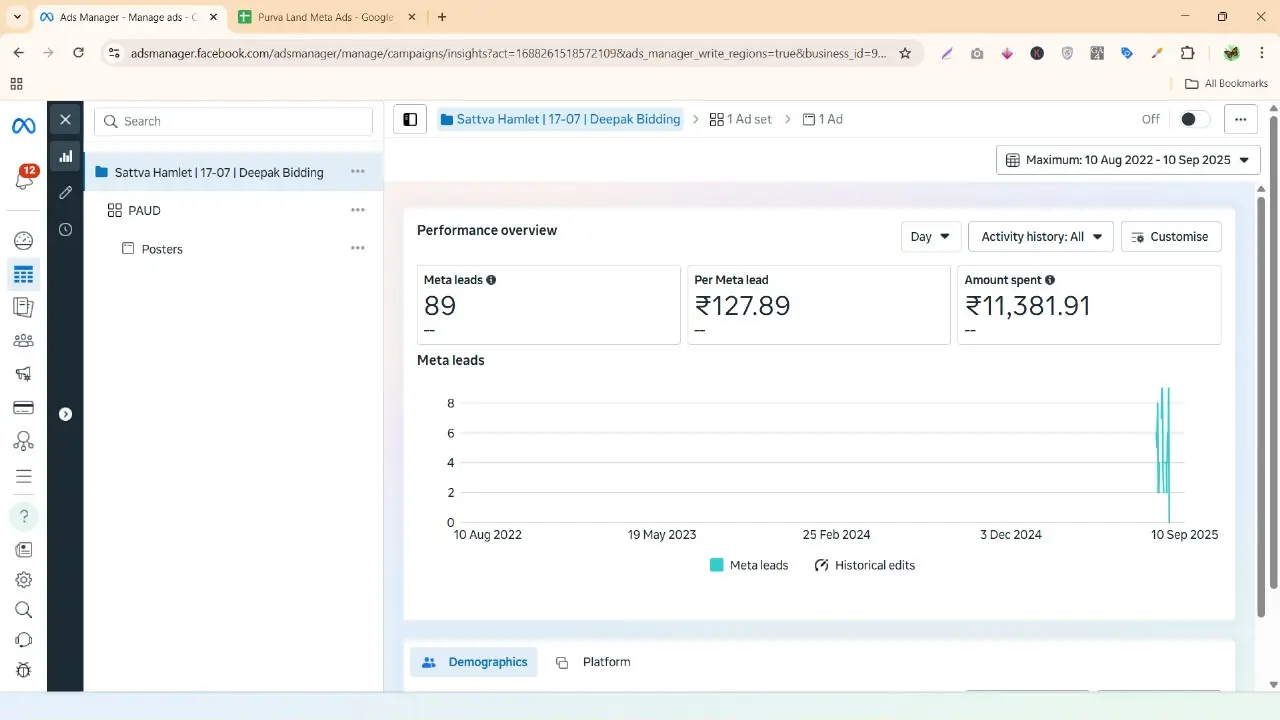Image resolution: width=1280 pixels, height=720 pixels.
Task: Open the Day granularity dropdown
Action: [930, 237]
